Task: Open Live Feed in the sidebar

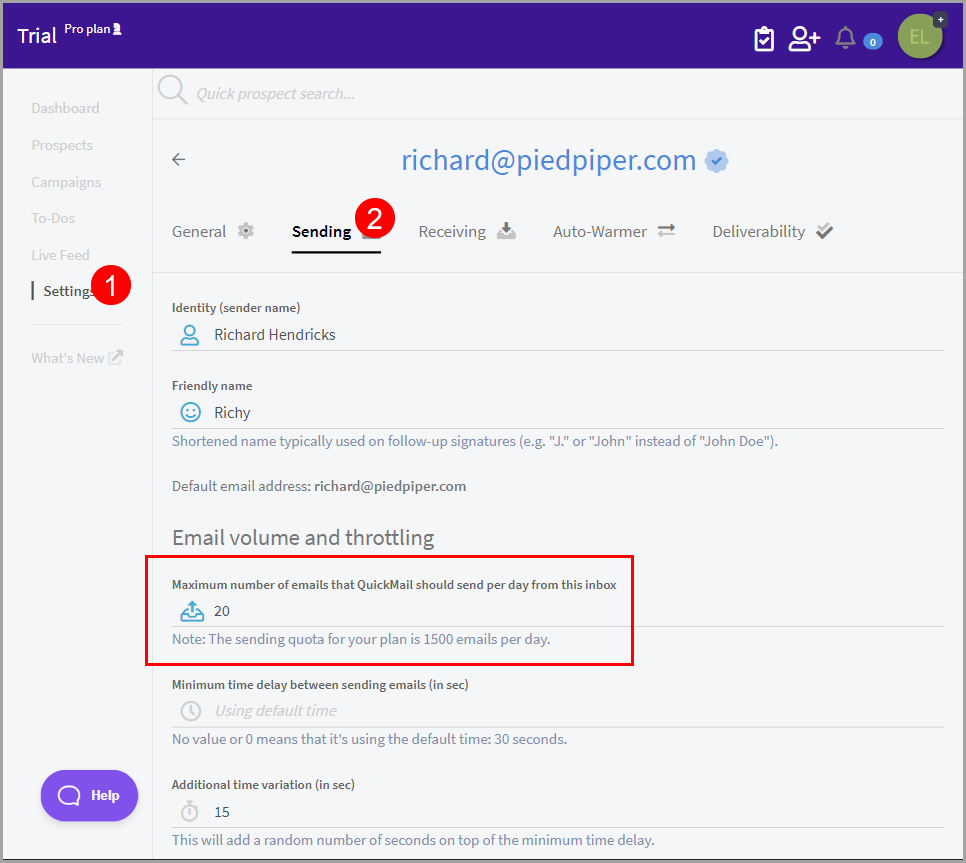Action: tap(60, 255)
